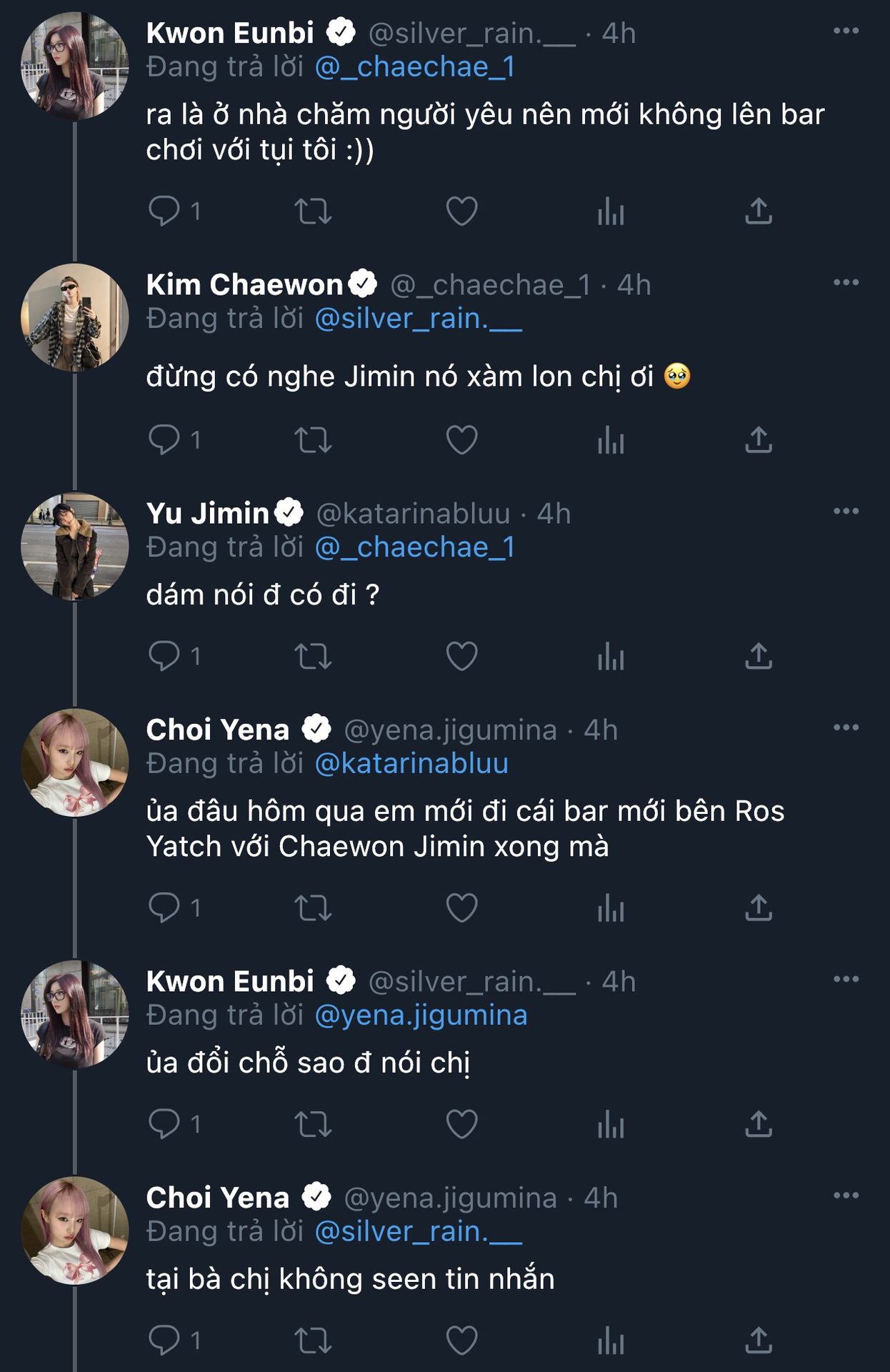
Task: Retweet Kwon Eunbi's first tweet about the bar
Action: (x=313, y=211)
